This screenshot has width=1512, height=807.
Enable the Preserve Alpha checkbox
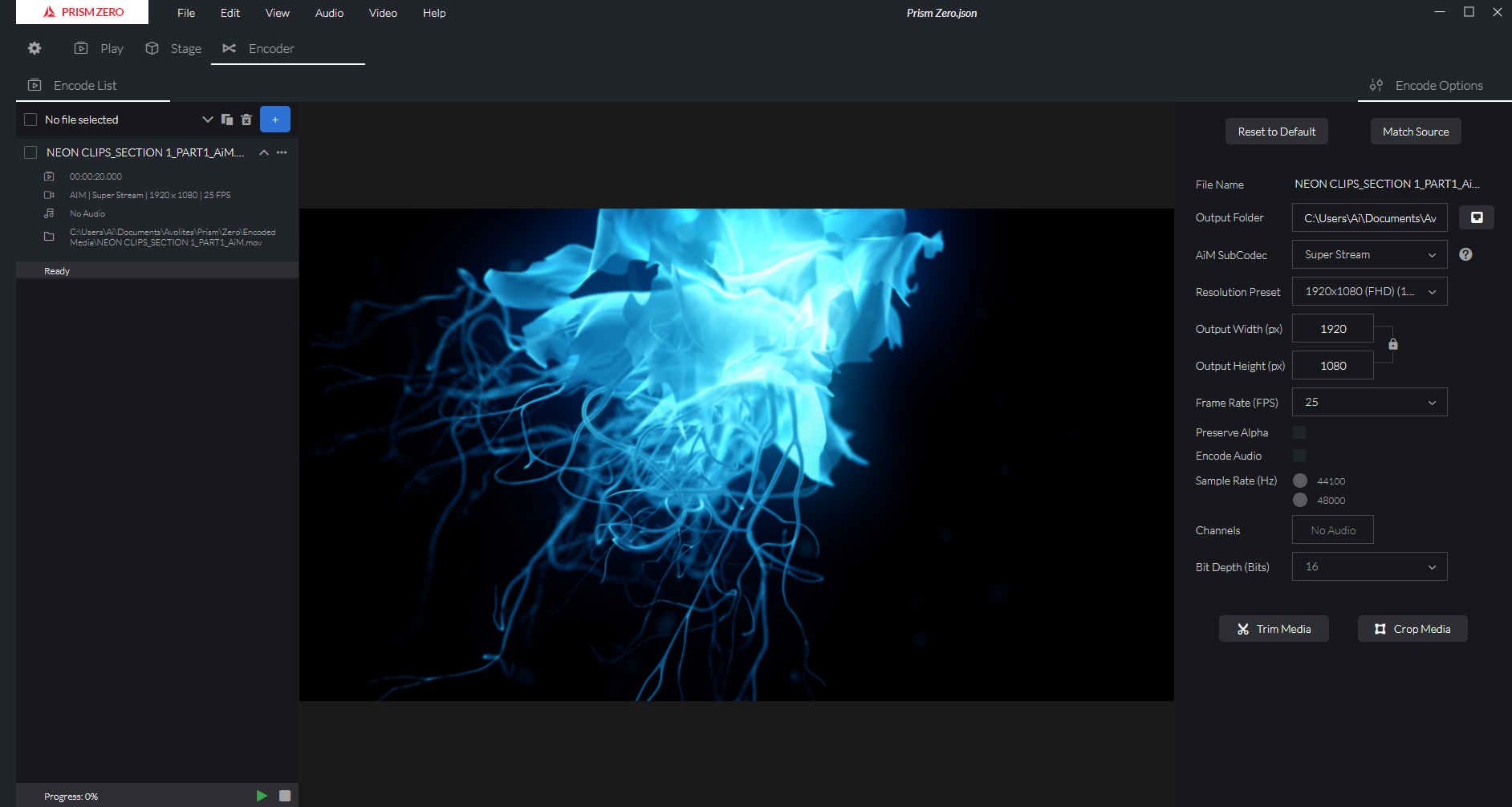click(1299, 432)
